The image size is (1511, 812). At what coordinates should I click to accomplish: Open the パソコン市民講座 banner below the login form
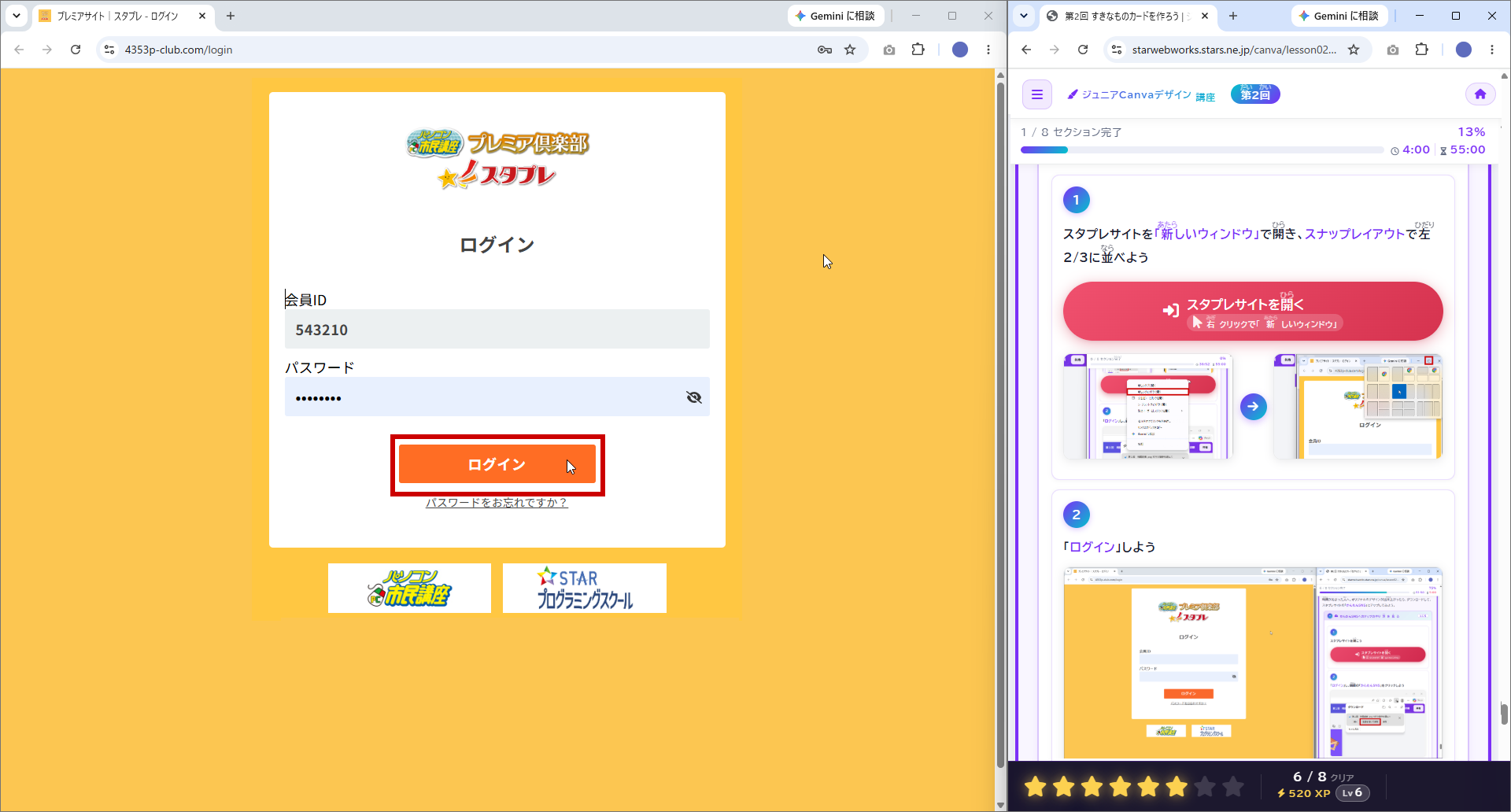click(x=409, y=588)
